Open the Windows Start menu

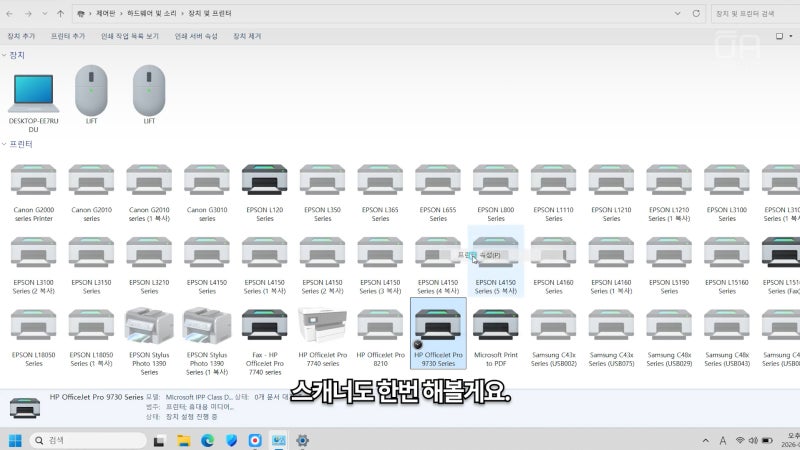pyautogui.click(x=15, y=440)
